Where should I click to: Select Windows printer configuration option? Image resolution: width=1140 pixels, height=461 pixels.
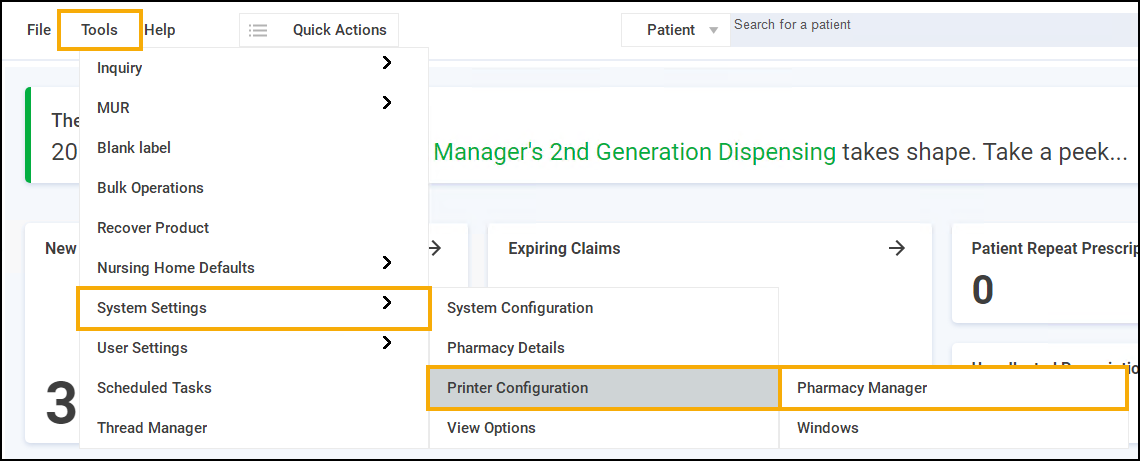(828, 428)
